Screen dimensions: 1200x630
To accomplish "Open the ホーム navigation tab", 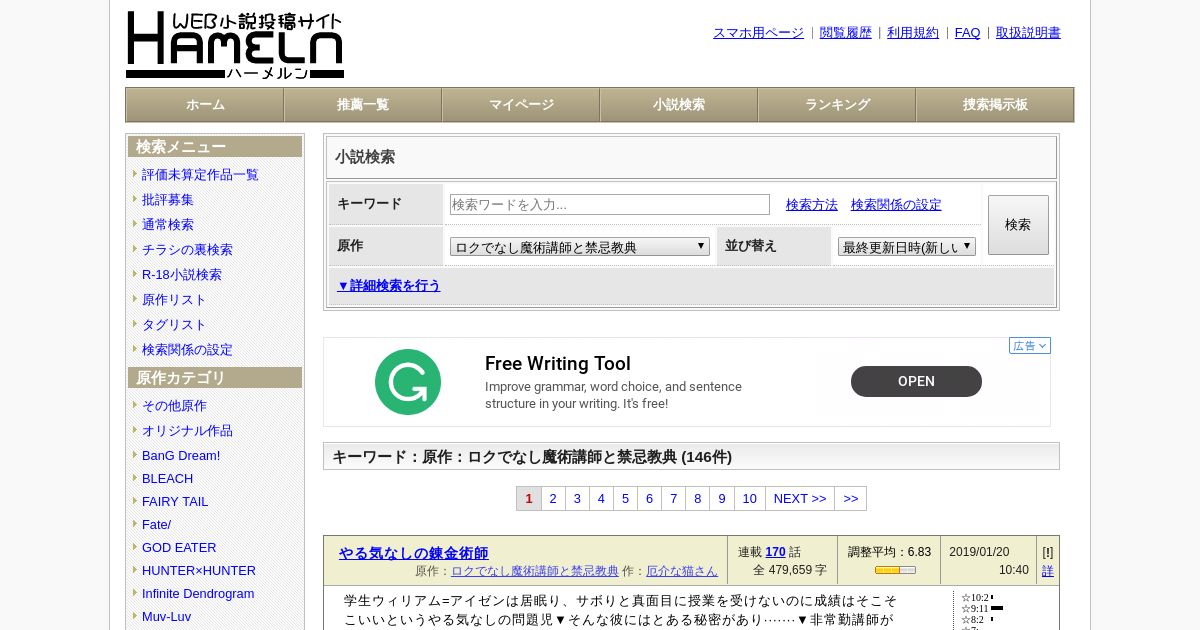I will (205, 105).
